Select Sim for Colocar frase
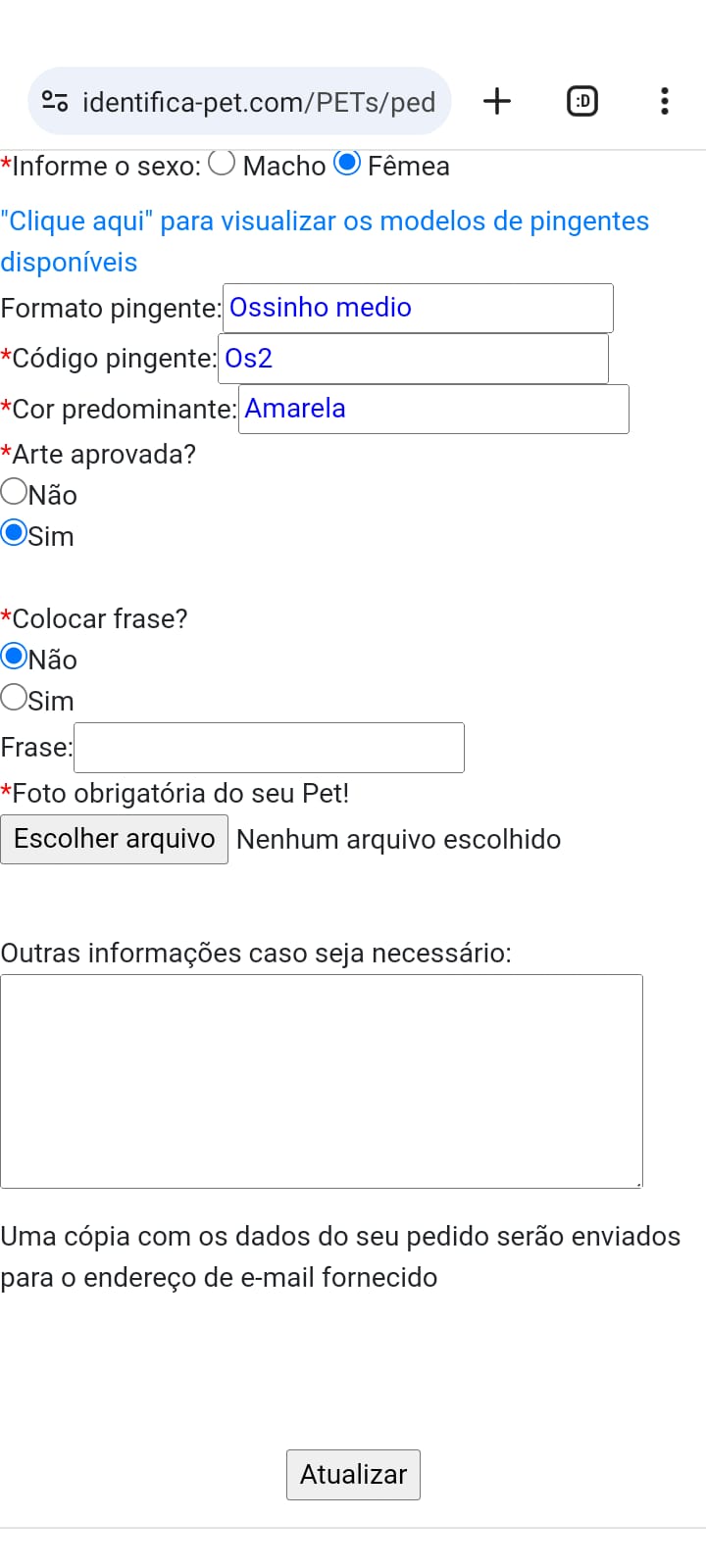Screen dimensions: 706x1568 click(14, 697)
